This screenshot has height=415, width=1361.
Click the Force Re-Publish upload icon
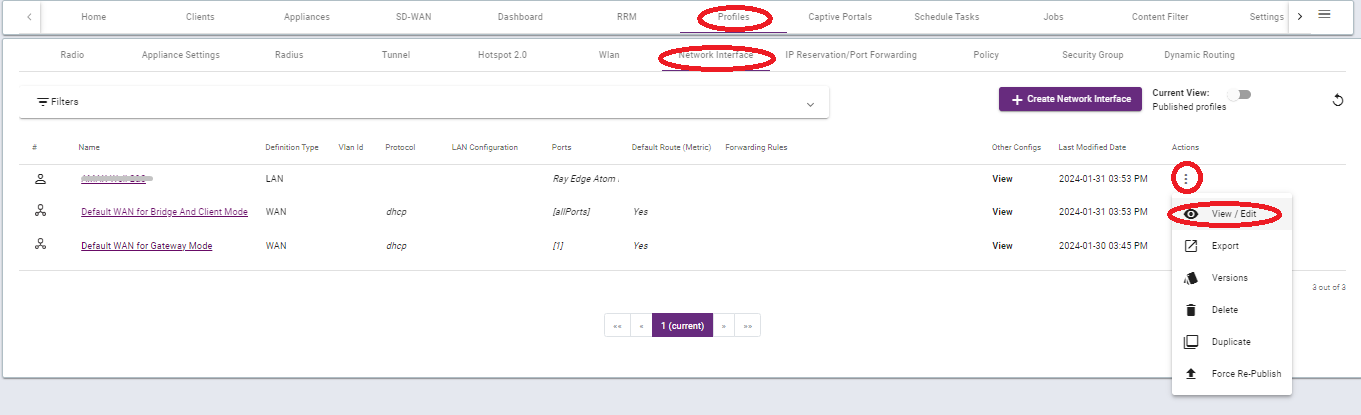1190,374
